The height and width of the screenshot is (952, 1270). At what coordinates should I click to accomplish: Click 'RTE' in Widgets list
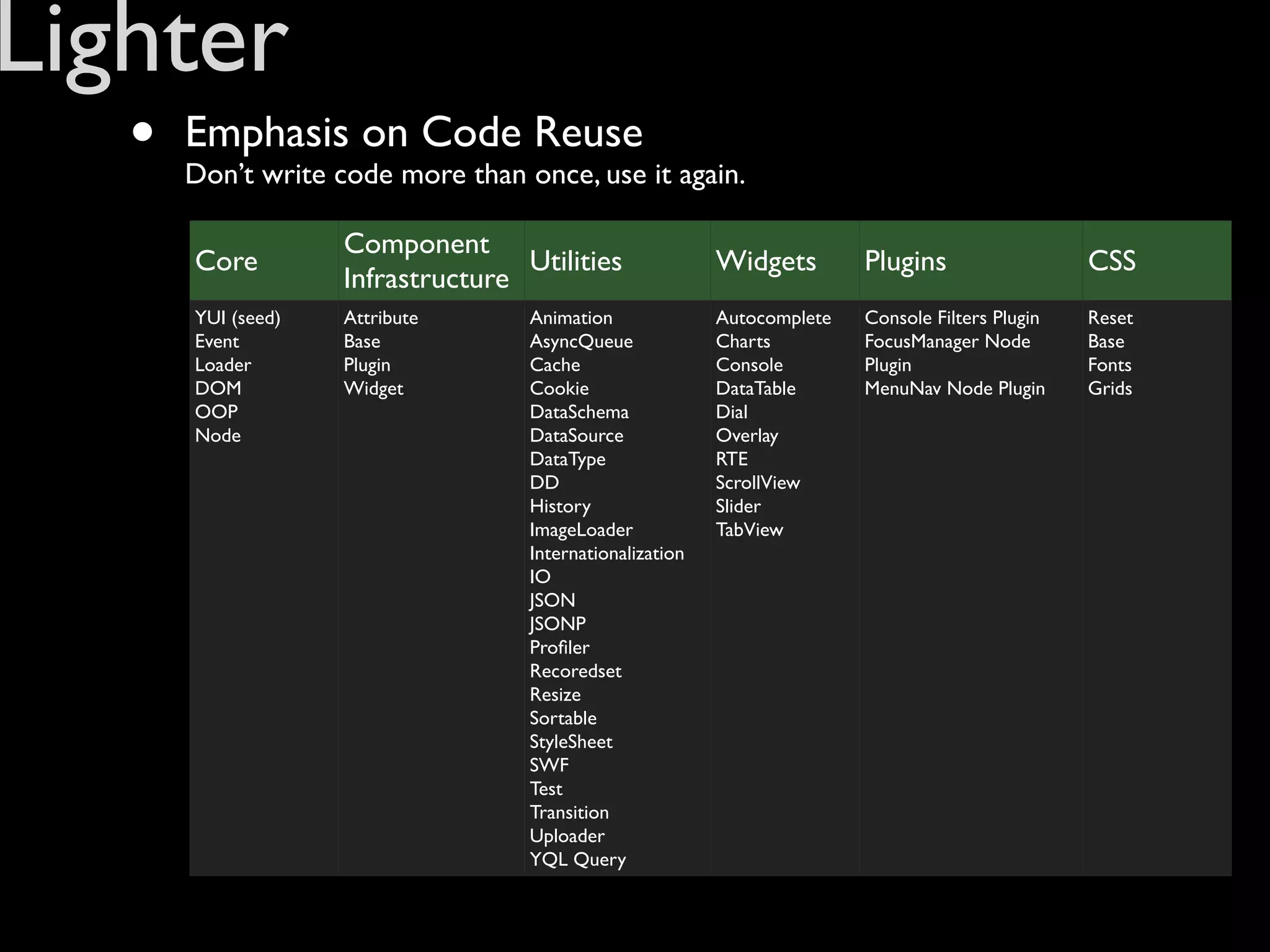click(x=732, y=459)
